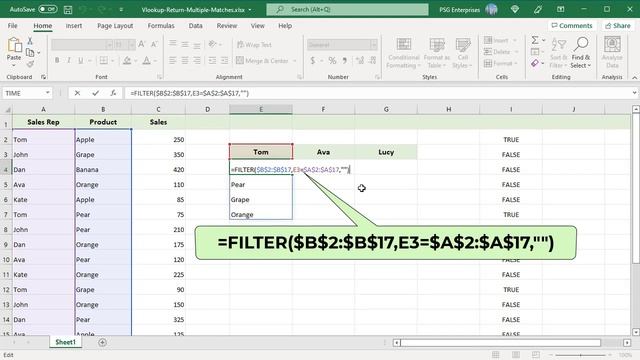Toggle Underline formatting
Screen dimensions: 640x360
(x=80, y=60)
